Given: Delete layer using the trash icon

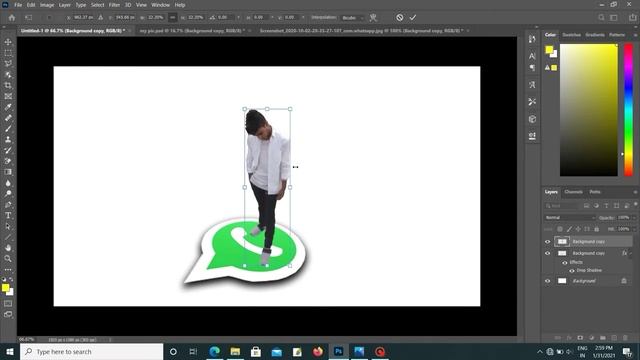Looking at the screenshot, I should point(625,338).
